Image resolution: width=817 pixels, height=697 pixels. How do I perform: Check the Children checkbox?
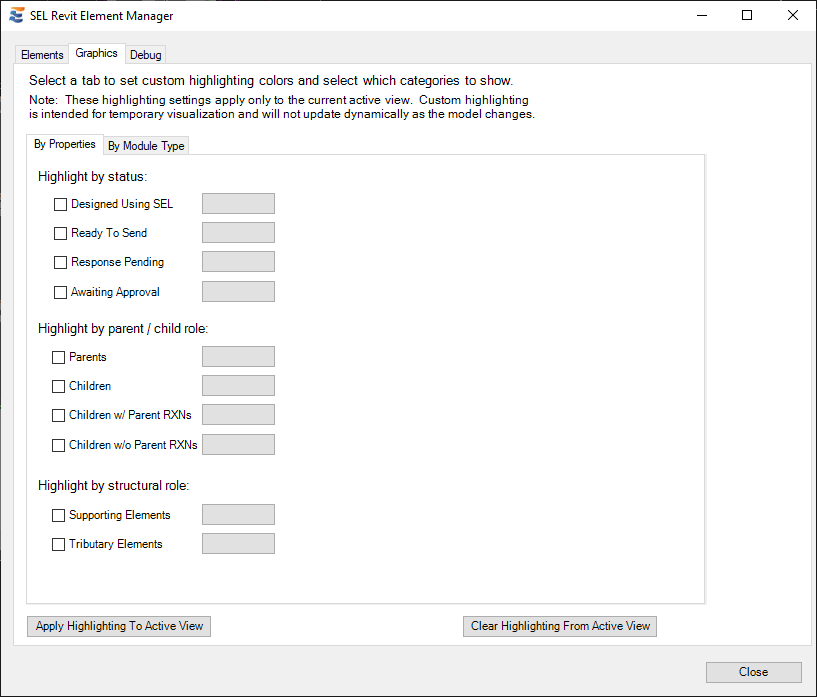[x=58, y=386]
